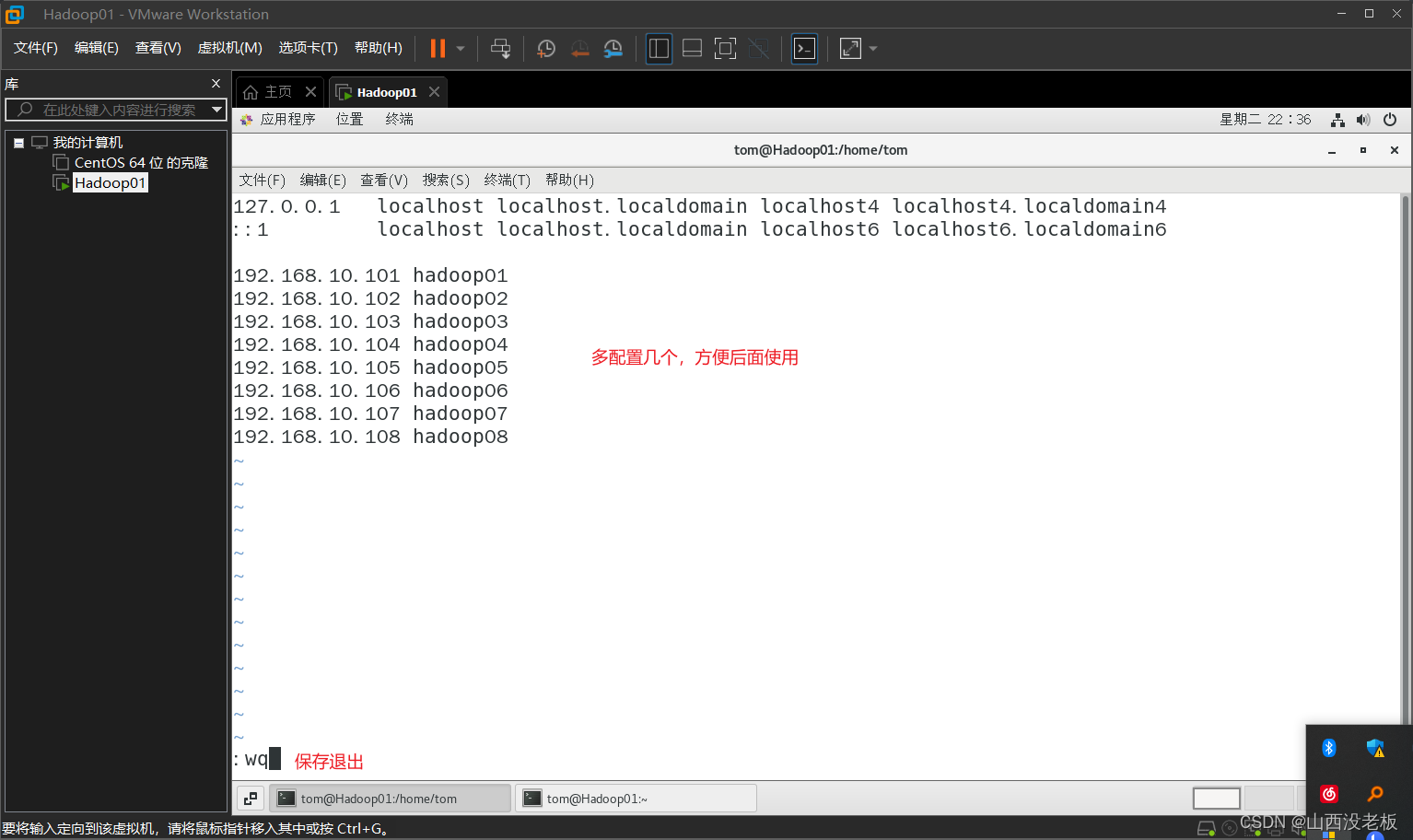This screenshot has width=1413, height=840.
Task: Open the terminal 编辑(E) menu
Action: click(x=322, y=181)
